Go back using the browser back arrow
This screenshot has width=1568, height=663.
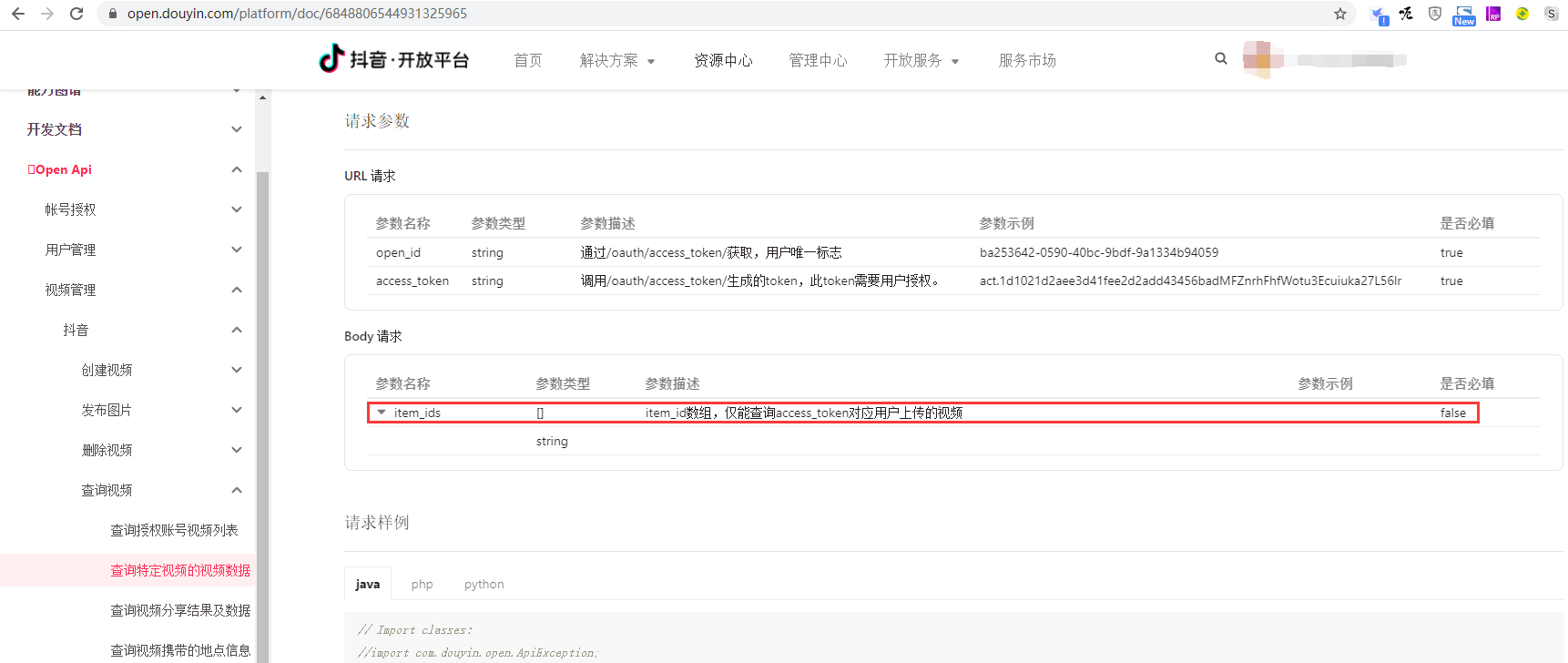point(18,14)
